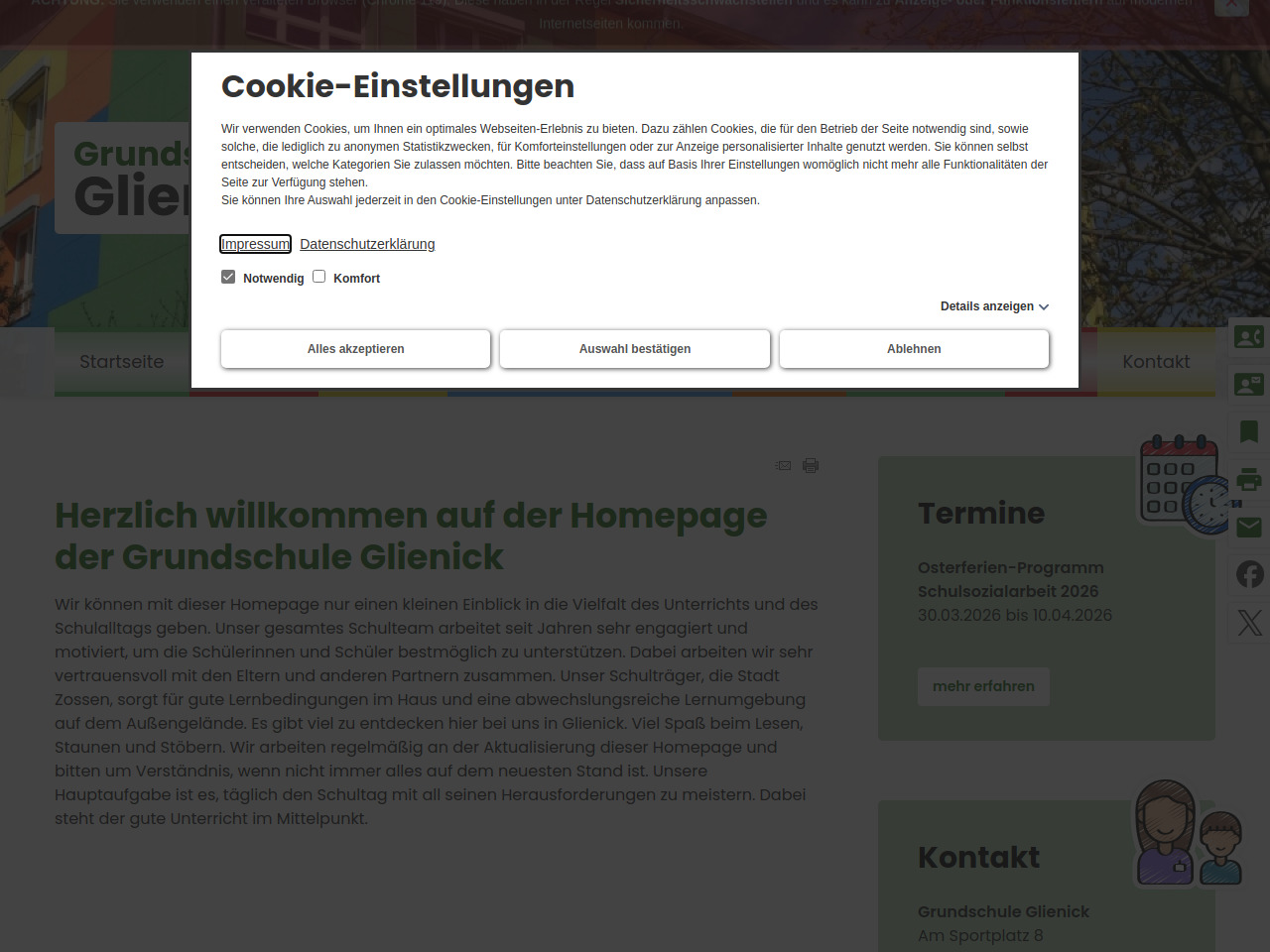Open the Kontakt menu item
The height and width of the screenshot is (952, 1270).
tap(1156, 362)
